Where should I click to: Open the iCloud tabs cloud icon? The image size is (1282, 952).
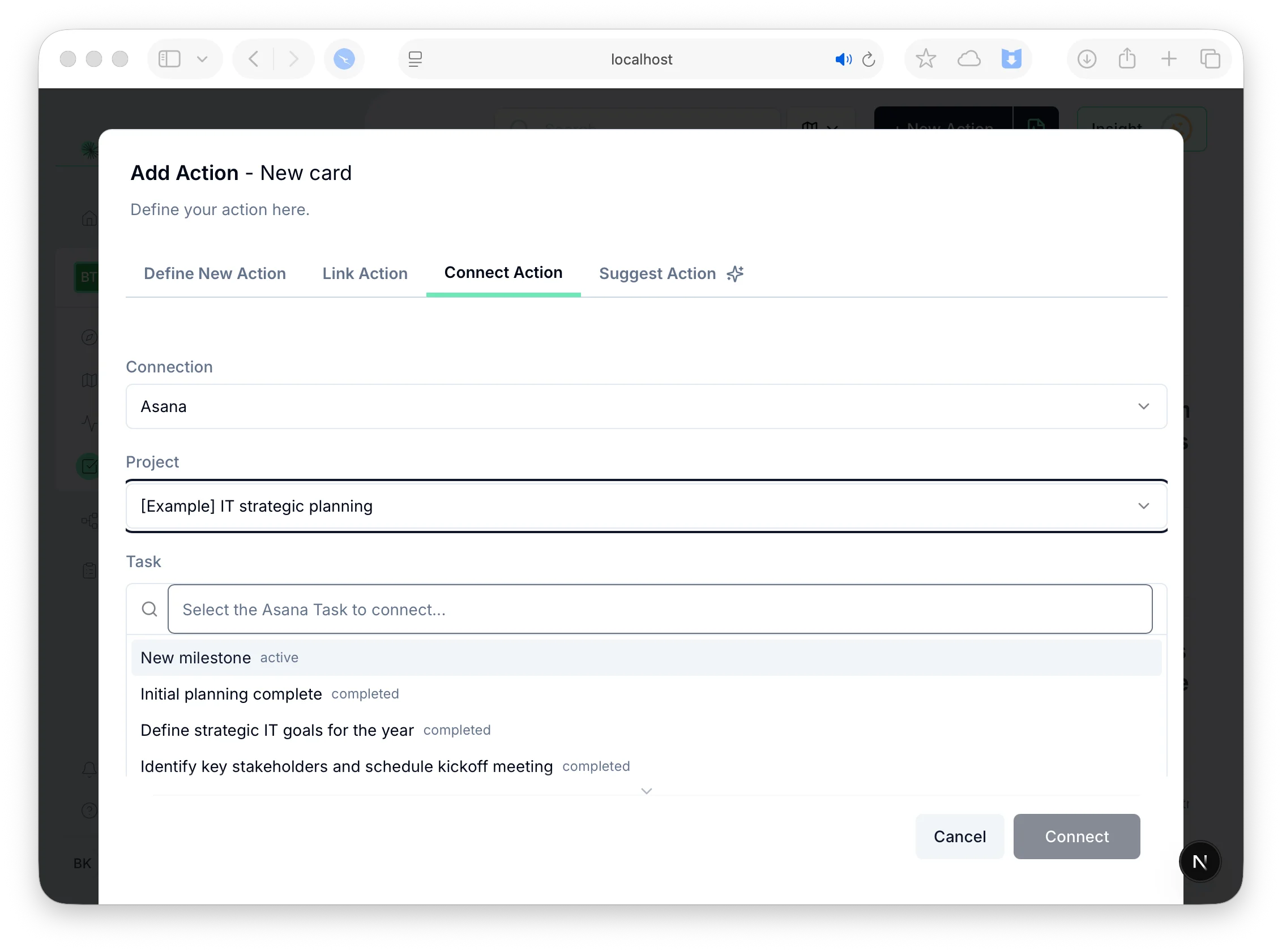[969, 59]
